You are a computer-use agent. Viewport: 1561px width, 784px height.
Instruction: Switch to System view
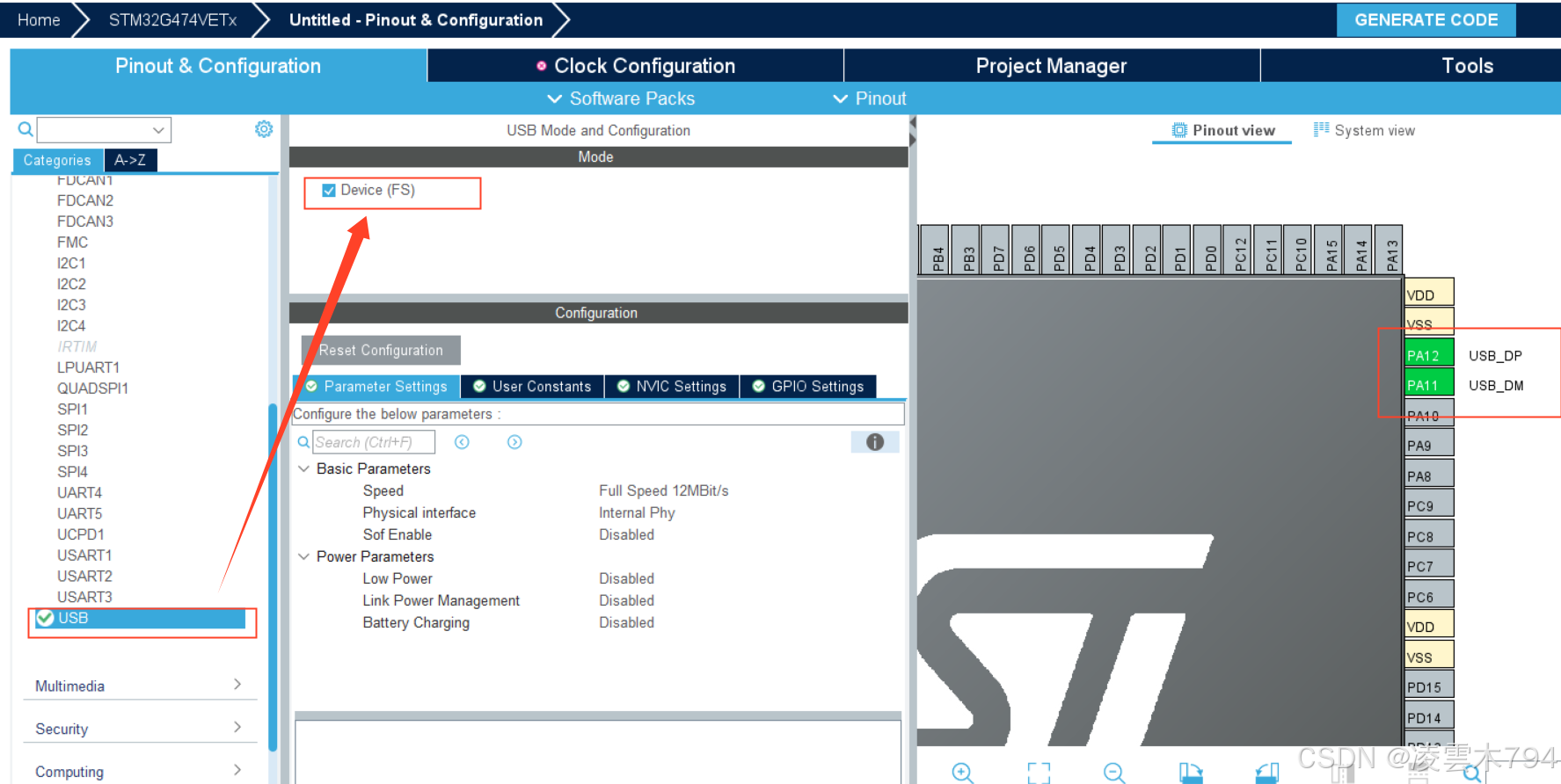pyautogui.click(x=1365, y=130)
